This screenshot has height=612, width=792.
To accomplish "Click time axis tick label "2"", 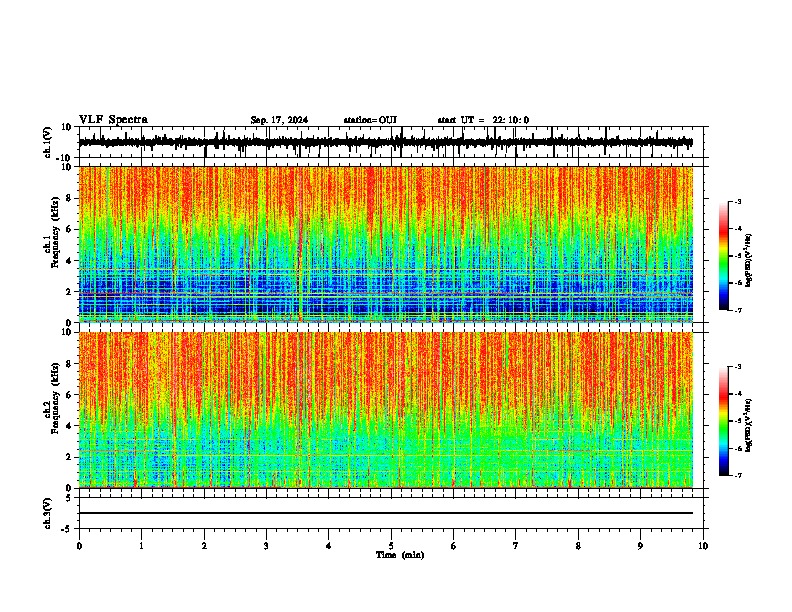I will point(204,546).
